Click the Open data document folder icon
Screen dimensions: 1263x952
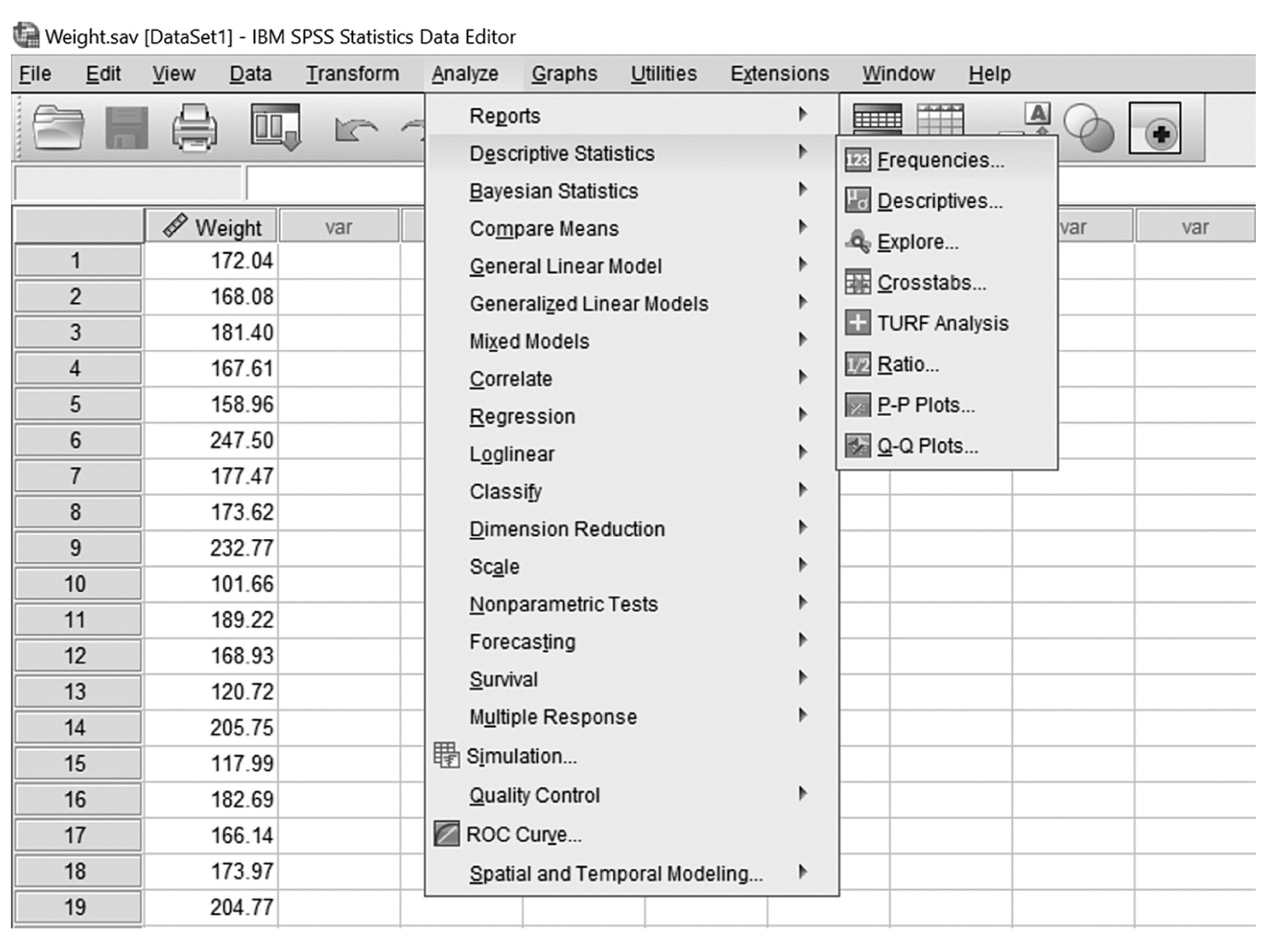pos(58,128)
